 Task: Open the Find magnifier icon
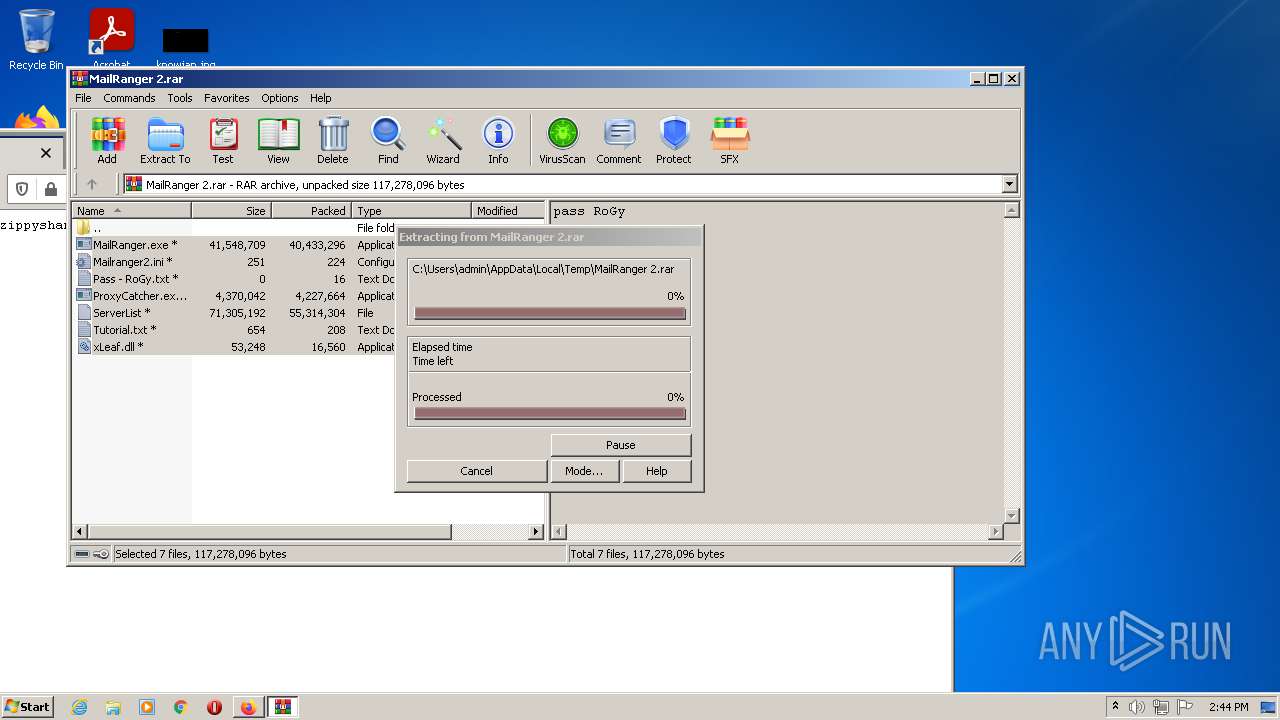388,140
